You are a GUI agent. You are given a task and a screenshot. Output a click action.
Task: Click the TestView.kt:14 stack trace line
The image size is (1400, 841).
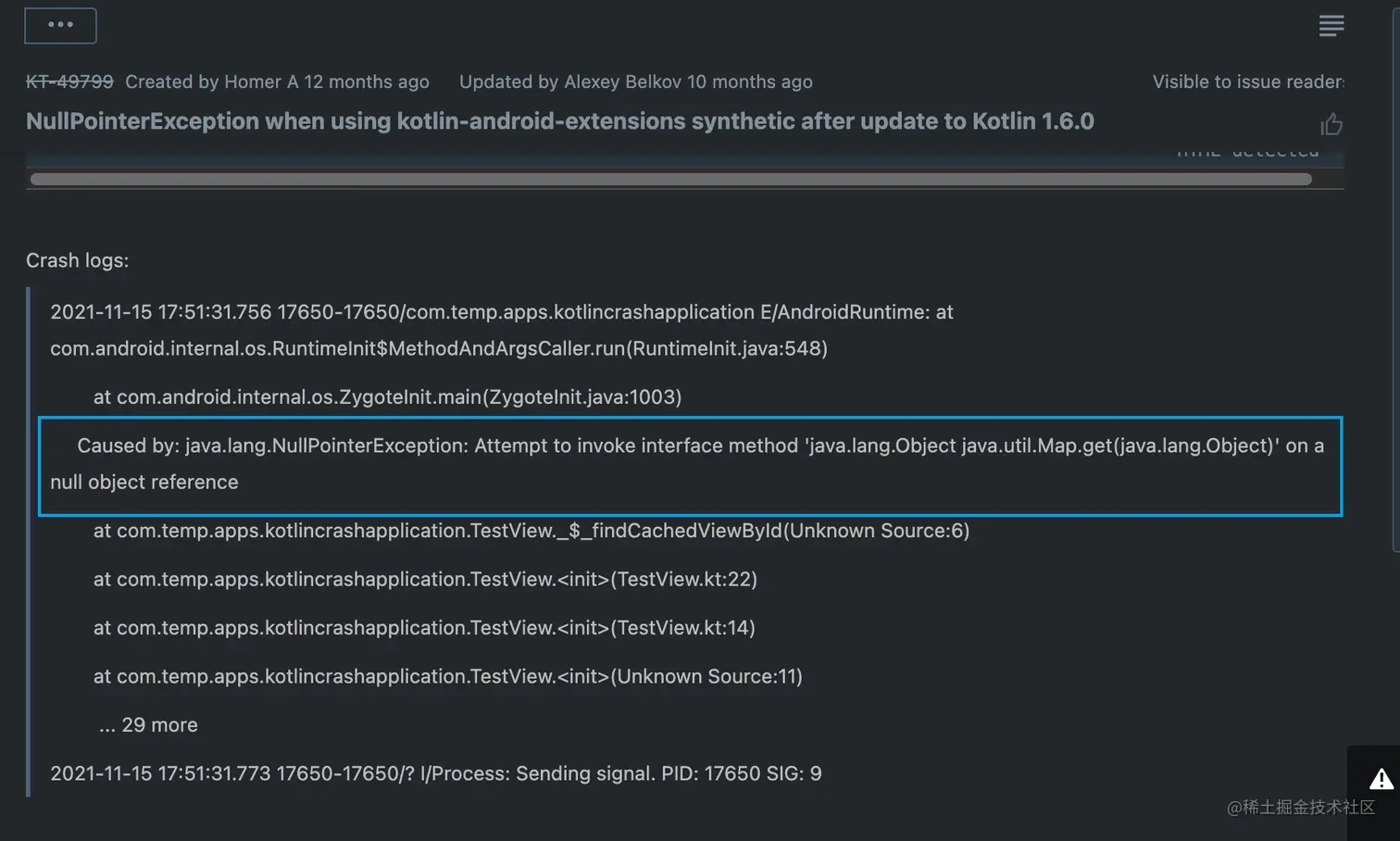click(424, 628)
